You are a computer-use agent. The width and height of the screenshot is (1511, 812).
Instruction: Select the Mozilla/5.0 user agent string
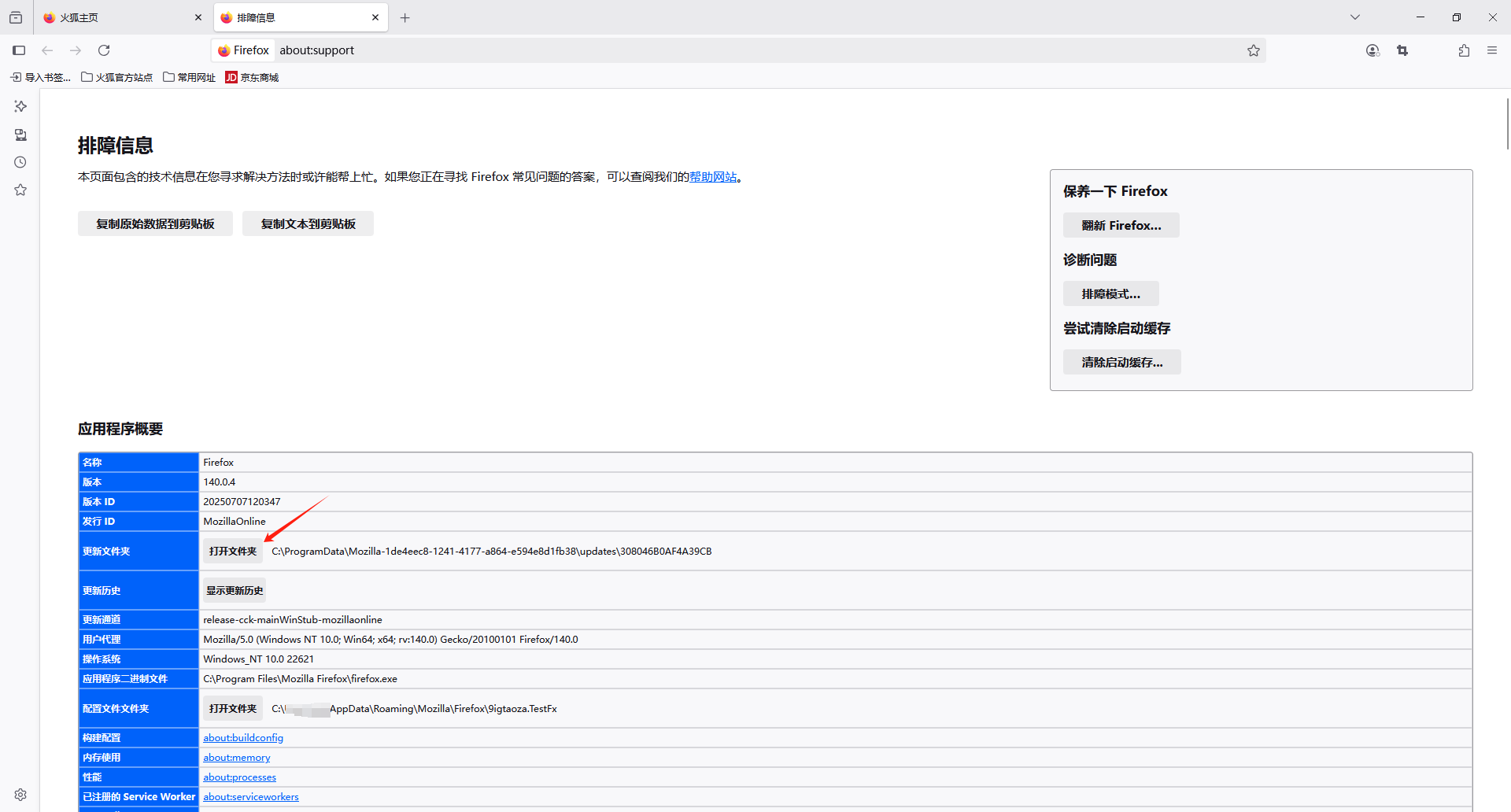point(391,639)
